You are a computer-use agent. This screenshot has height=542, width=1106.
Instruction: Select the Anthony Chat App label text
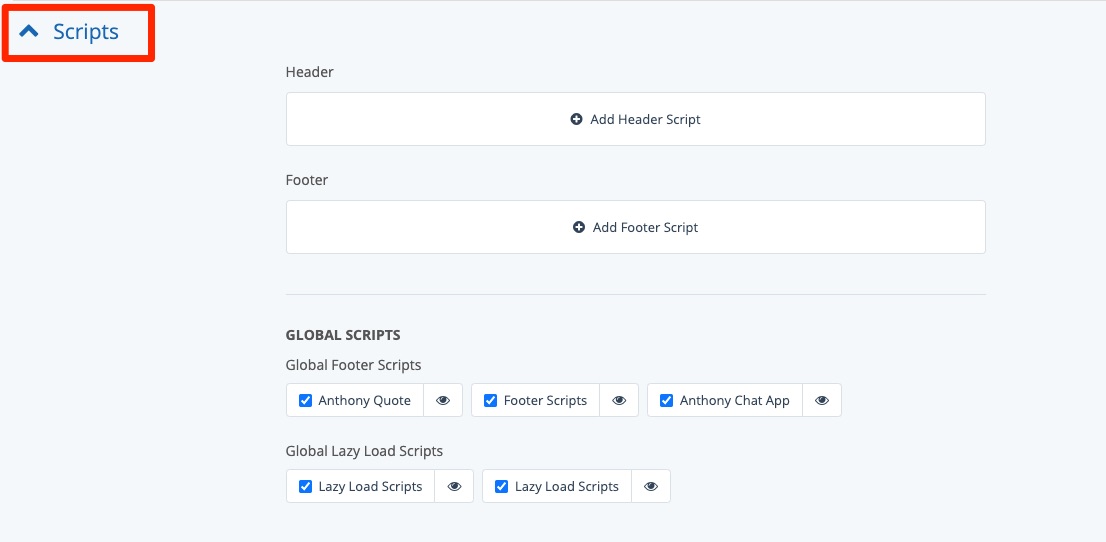pos(734,400)
